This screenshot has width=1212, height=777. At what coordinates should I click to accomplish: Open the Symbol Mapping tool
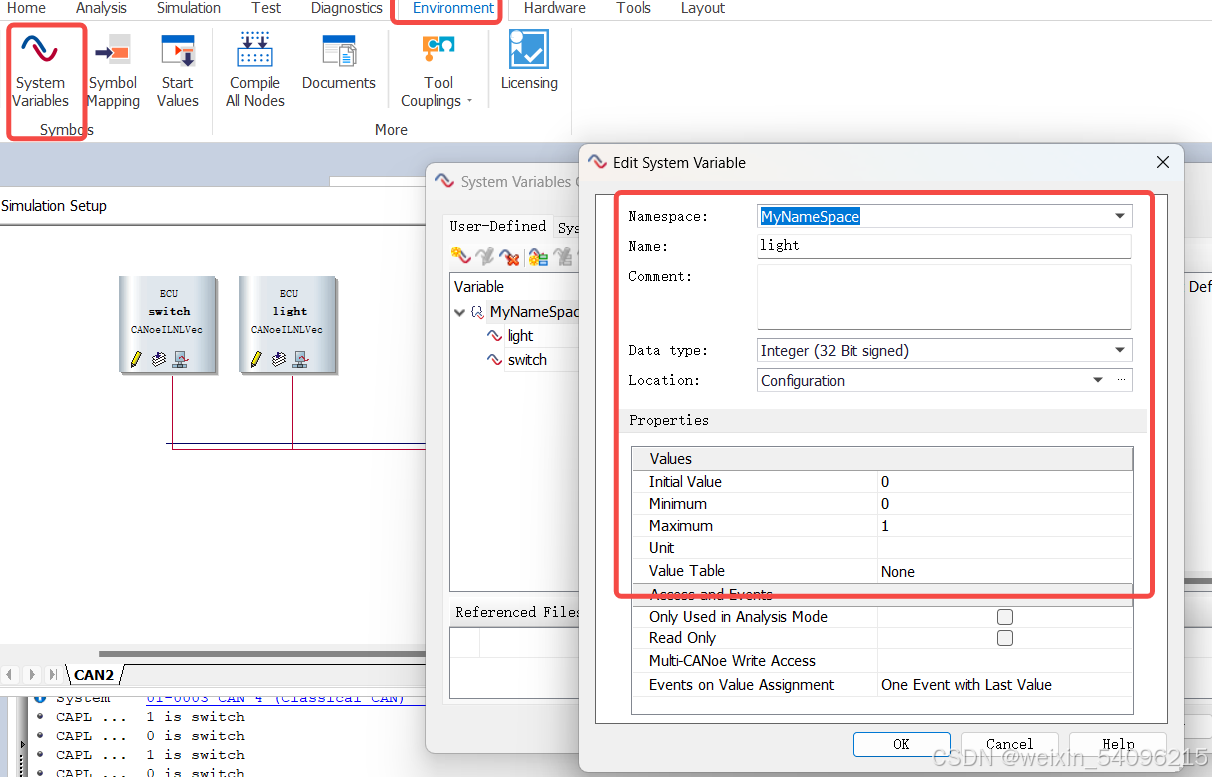[113, 70]
